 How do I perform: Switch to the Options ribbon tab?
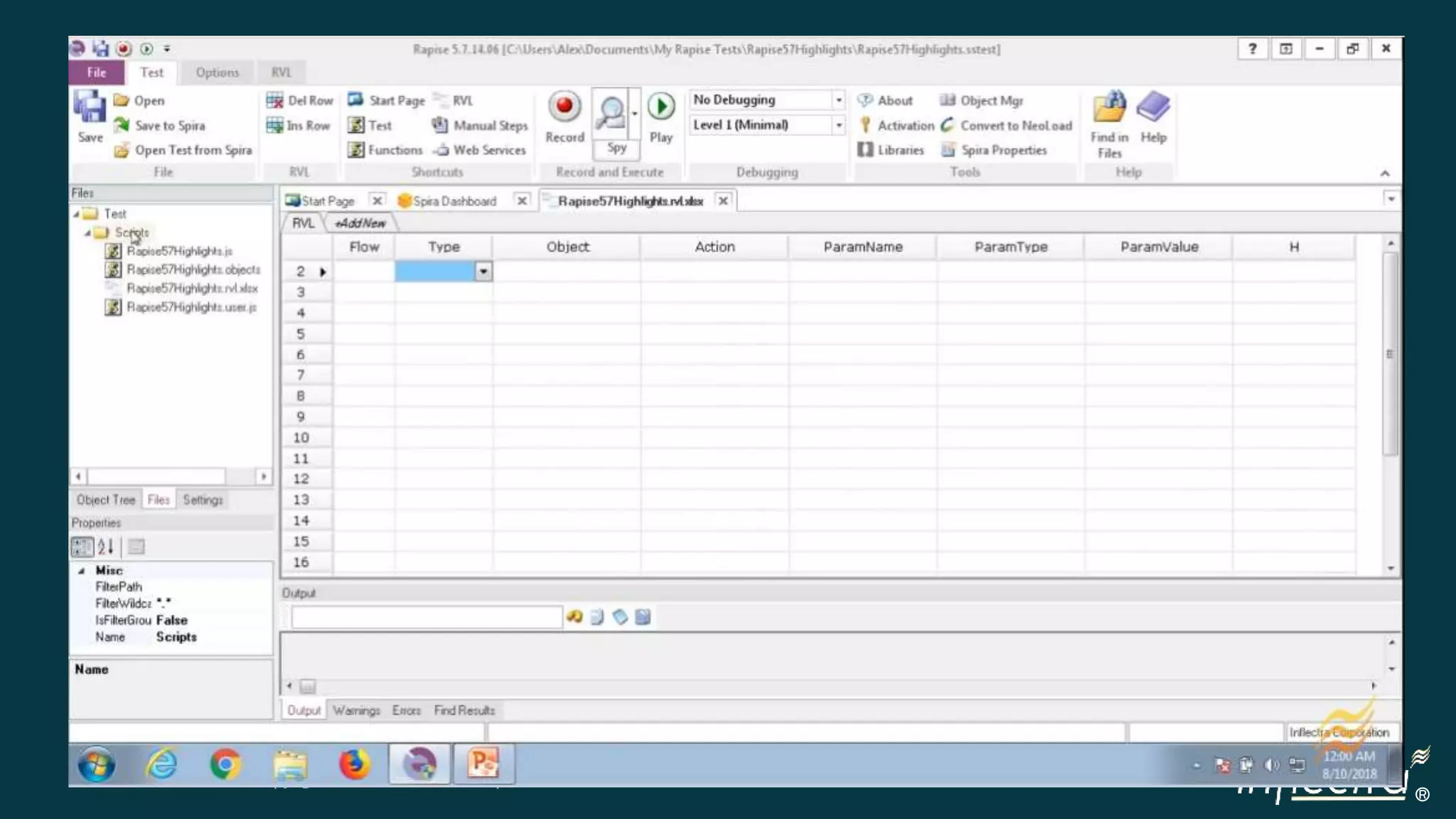[x=217, y=73]
